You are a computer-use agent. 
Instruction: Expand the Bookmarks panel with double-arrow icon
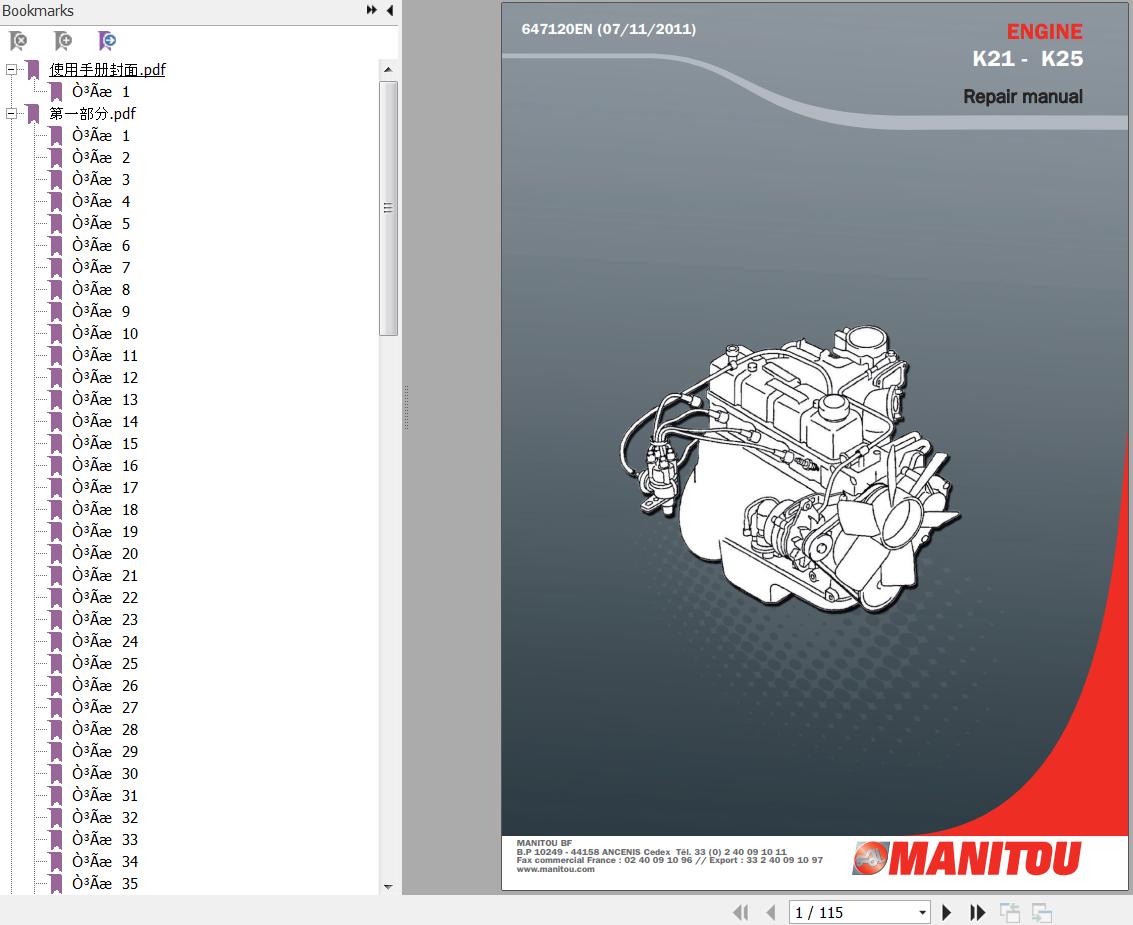(371, 10)
